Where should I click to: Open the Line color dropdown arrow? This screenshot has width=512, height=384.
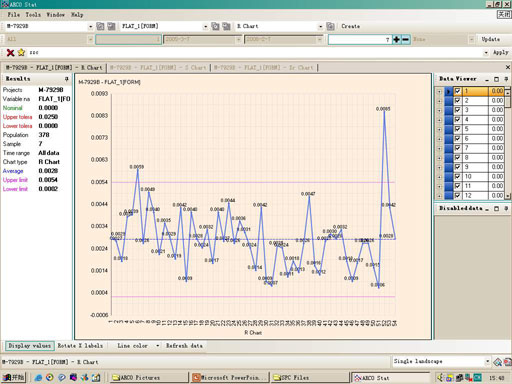pos(158,346)
